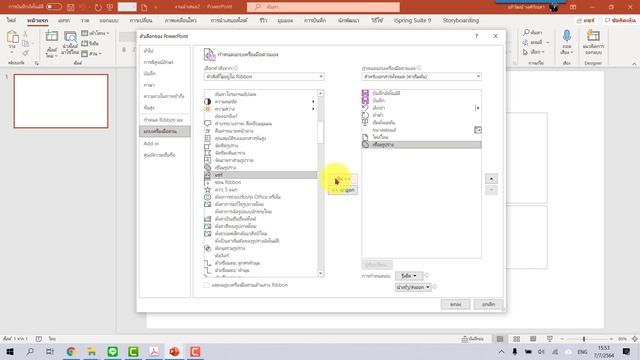
Task: Open Adobe Acrobat from taskbar
Action: (x=154, y=351)
